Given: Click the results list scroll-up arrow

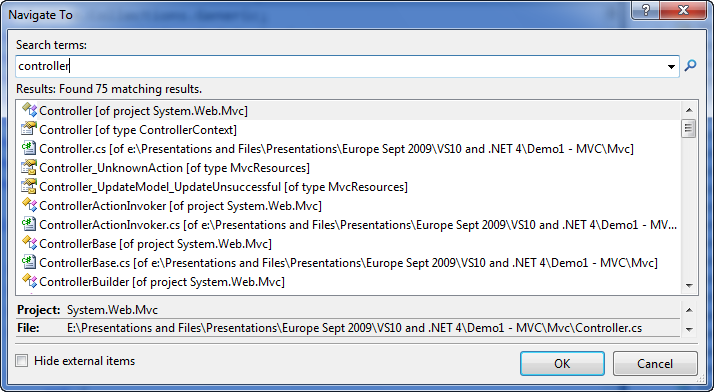Looking at the screenshot, I should point(689,110).
